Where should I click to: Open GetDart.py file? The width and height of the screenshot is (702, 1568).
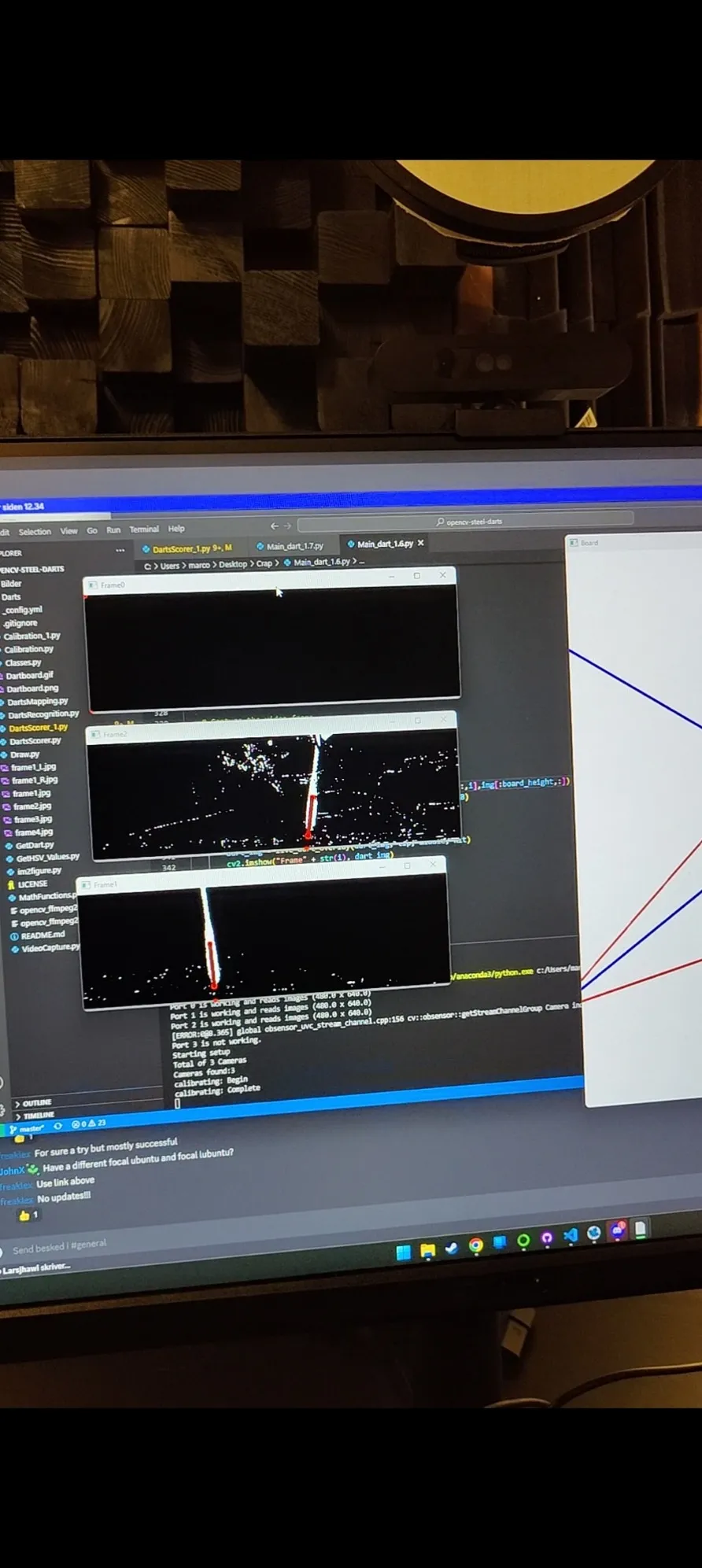pyautogui.click(x=33, y=845)
